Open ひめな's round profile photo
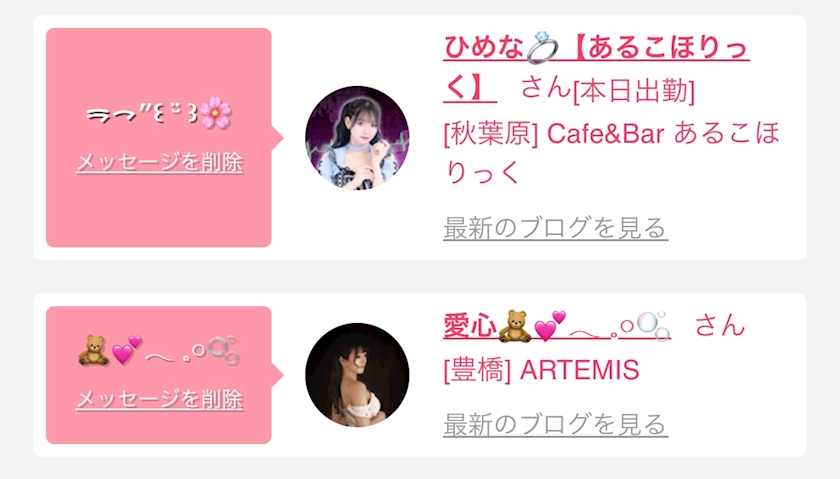This screenshot has height=479, width=840. click(x=357, y=138)
